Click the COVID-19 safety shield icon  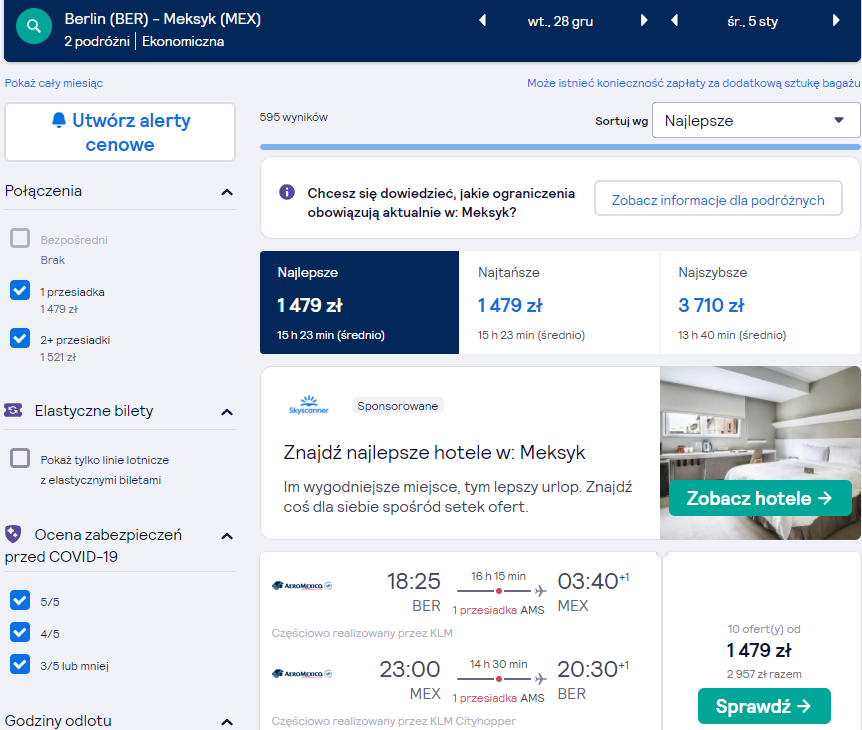pyautogui.click(x=13, y=534)
